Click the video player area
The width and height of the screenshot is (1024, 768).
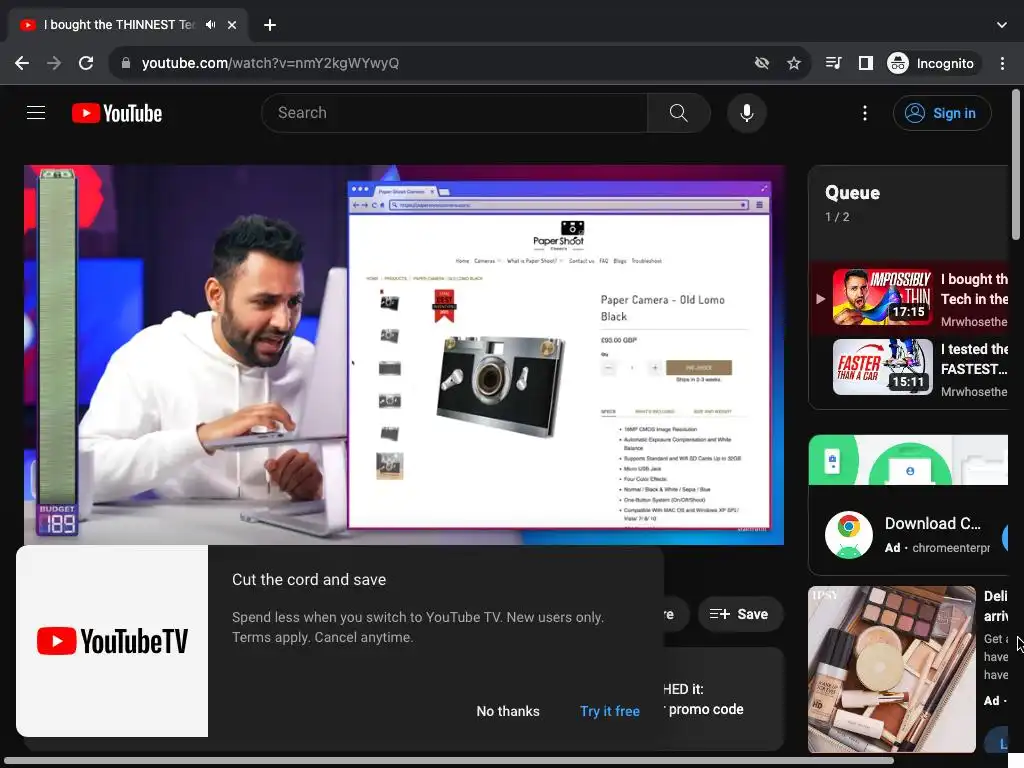tap(404, 355)
